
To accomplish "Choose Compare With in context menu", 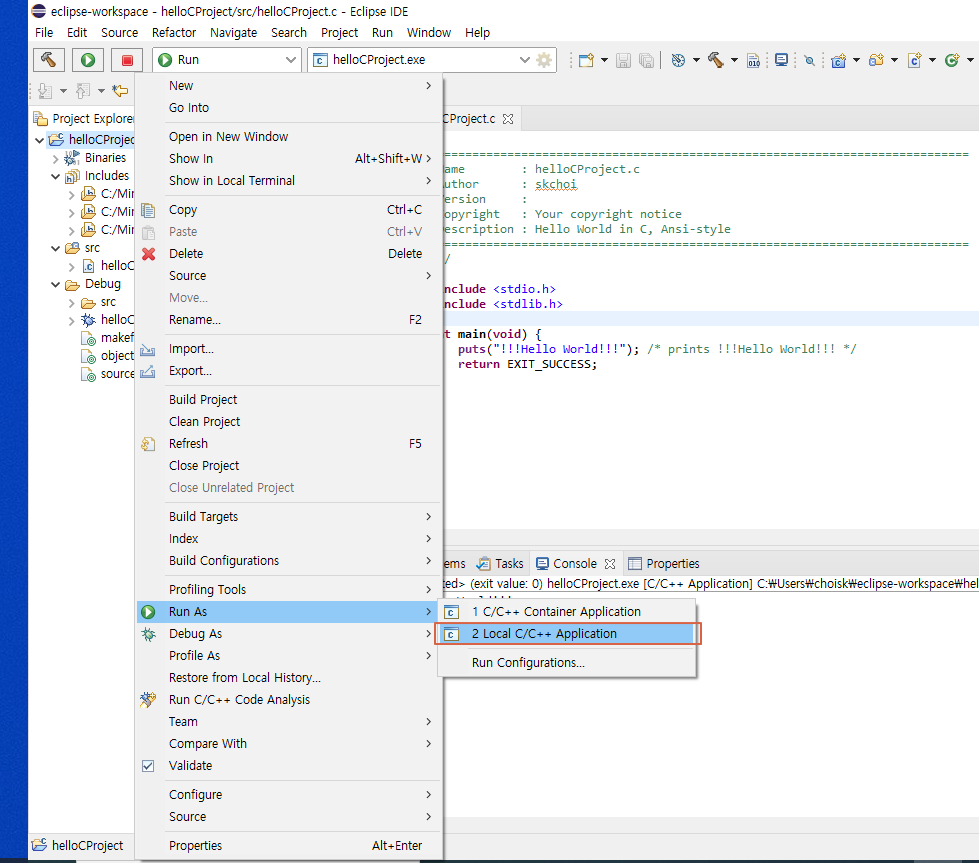I will [x=289, y=744].
